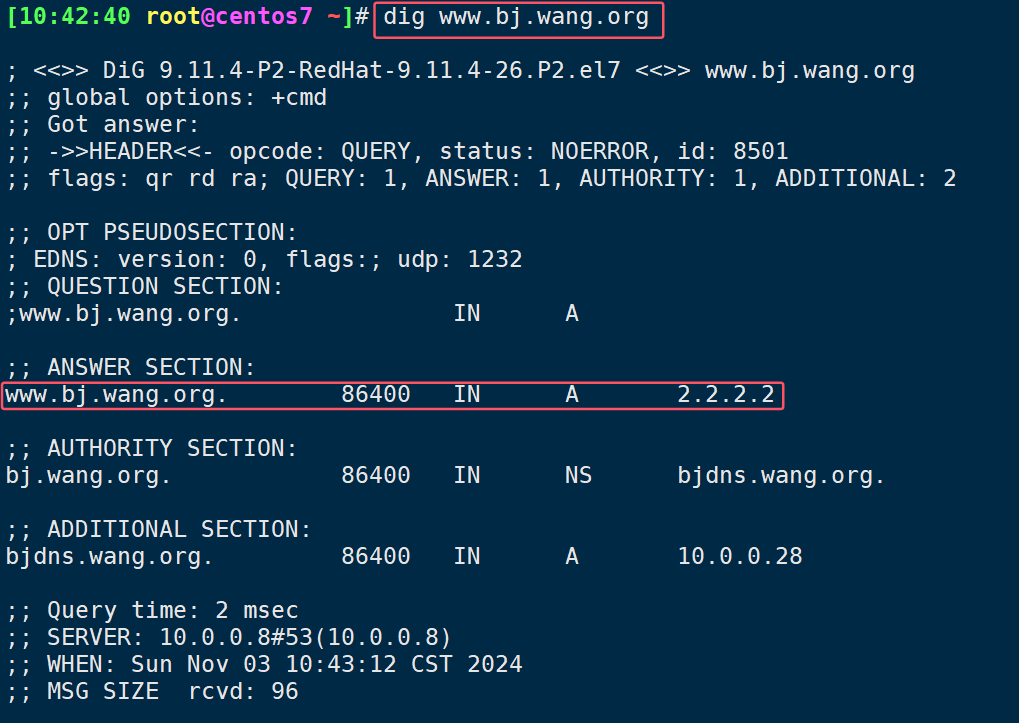Click www.bj.wang.org. in the answer section
Screen dimensions: 1019x723
[x=116, y=395]
